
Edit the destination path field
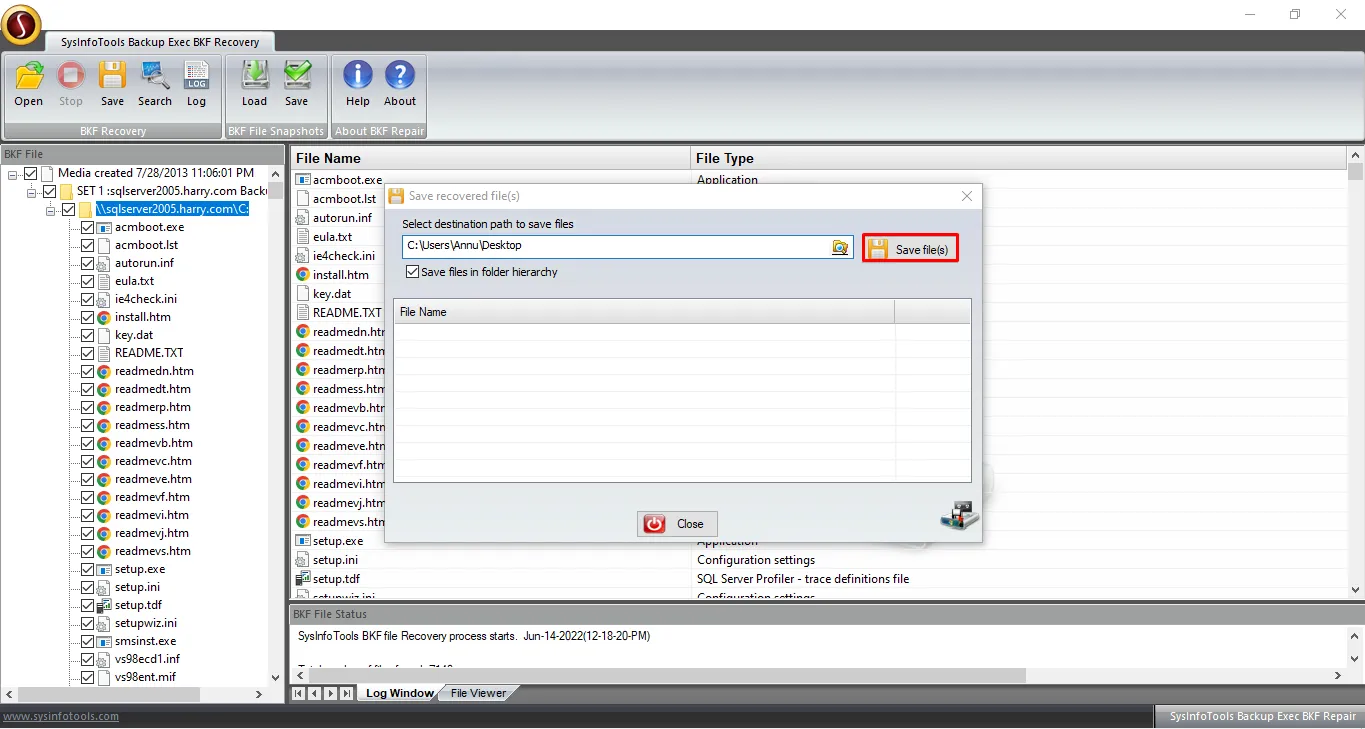point(617,246)
